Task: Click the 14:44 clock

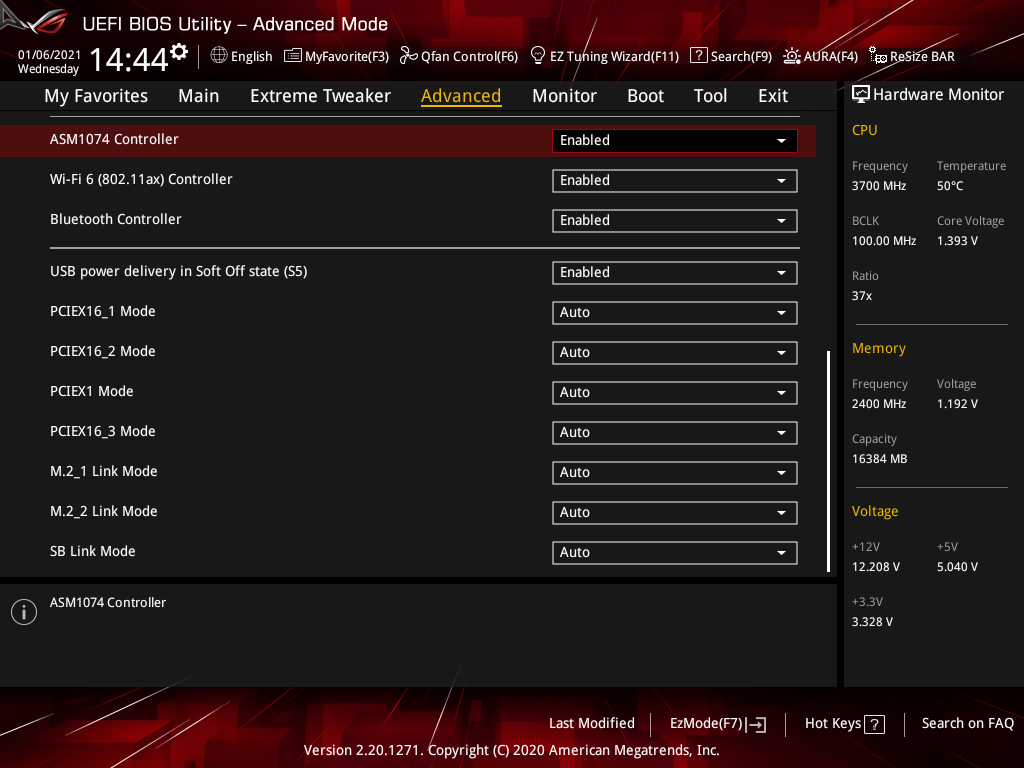Action: 129,59
